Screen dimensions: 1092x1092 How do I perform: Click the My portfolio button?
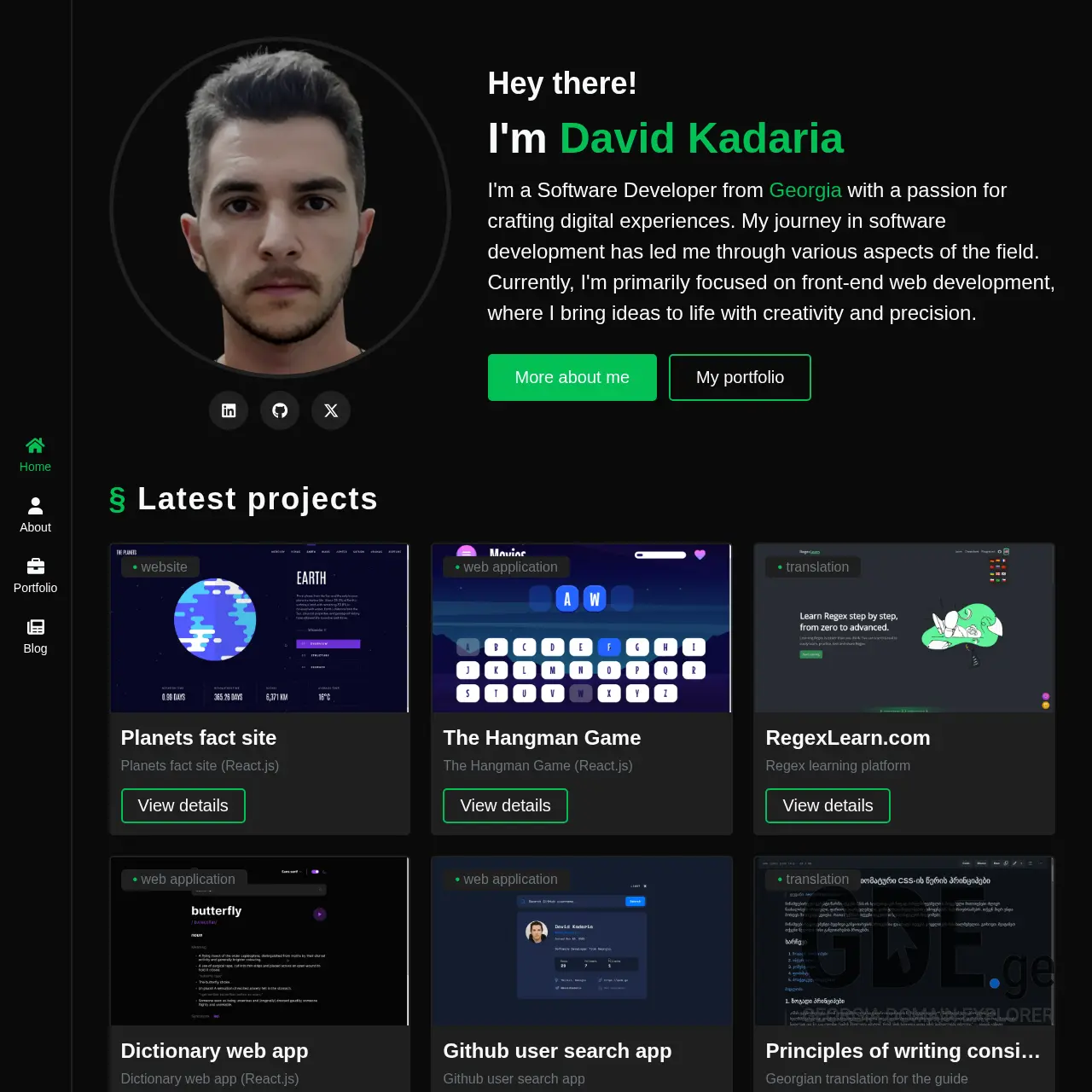click(x=740, y=377)
